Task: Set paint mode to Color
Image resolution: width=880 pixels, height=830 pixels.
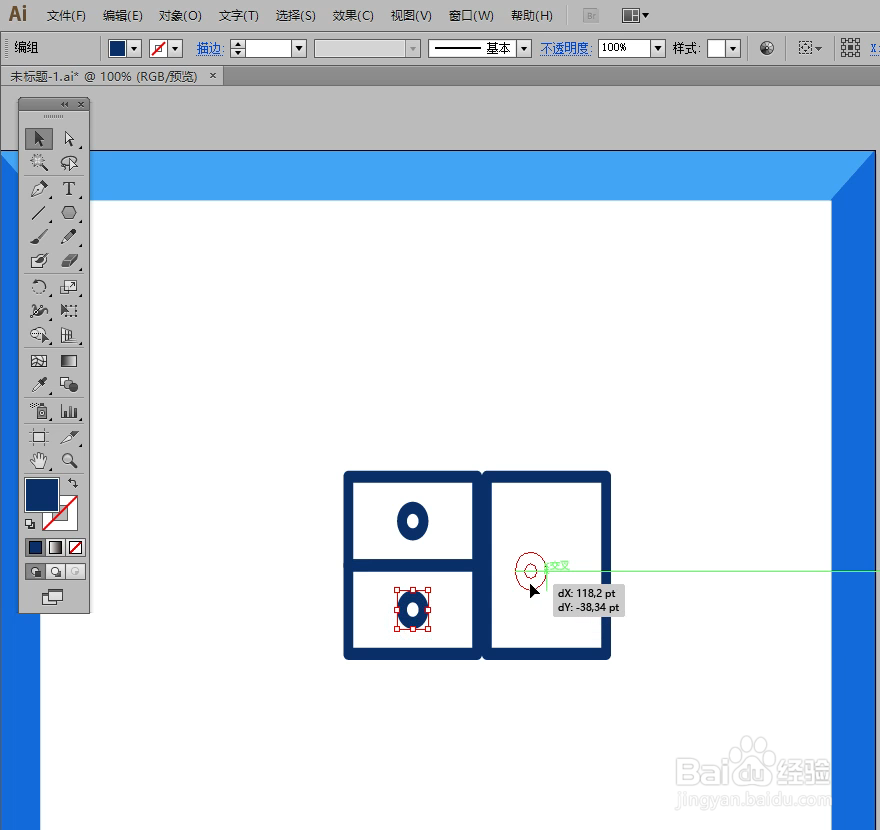Action: pos(35,547)
